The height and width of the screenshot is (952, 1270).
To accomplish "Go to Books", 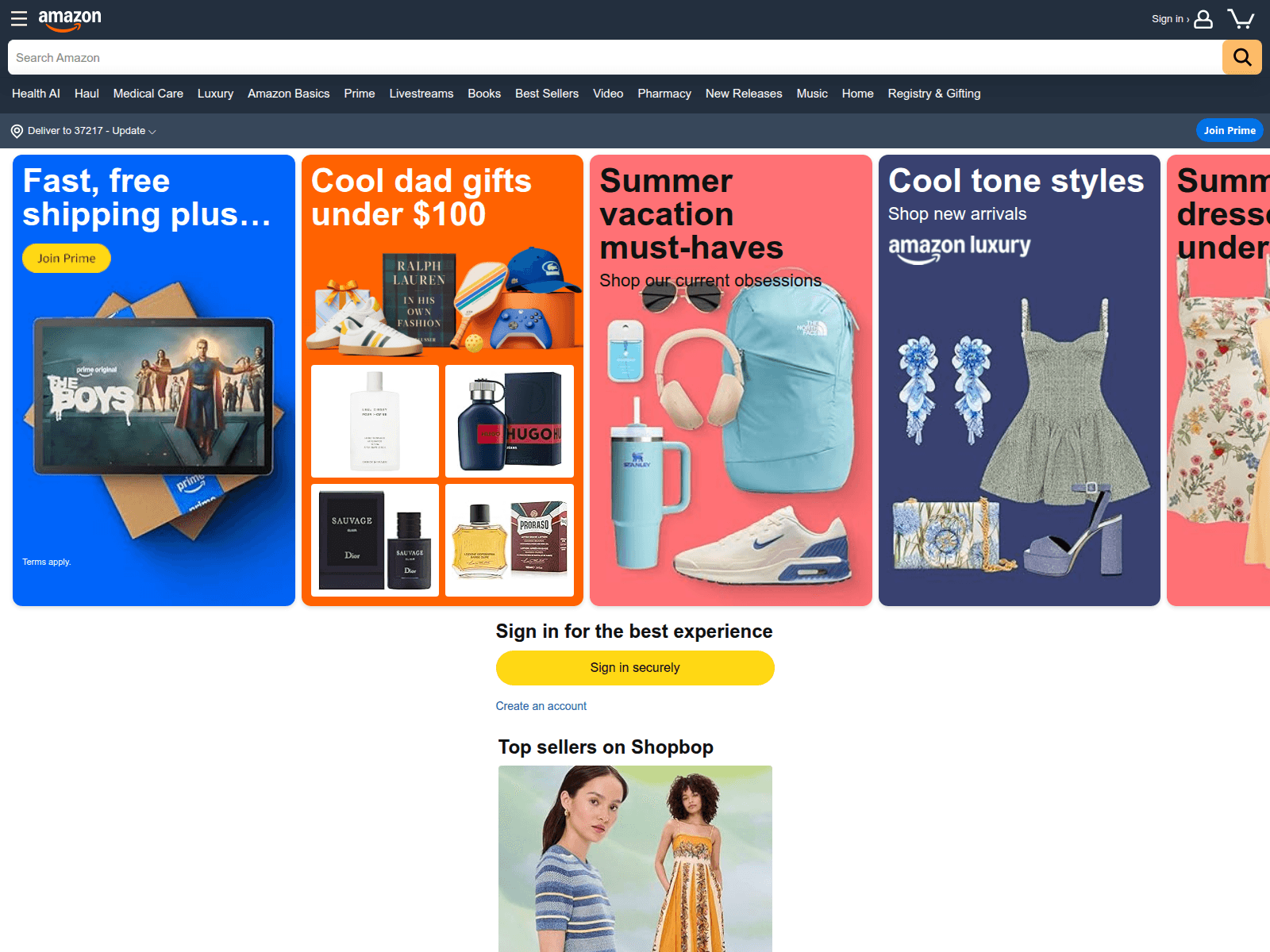I will coord(484,94).
